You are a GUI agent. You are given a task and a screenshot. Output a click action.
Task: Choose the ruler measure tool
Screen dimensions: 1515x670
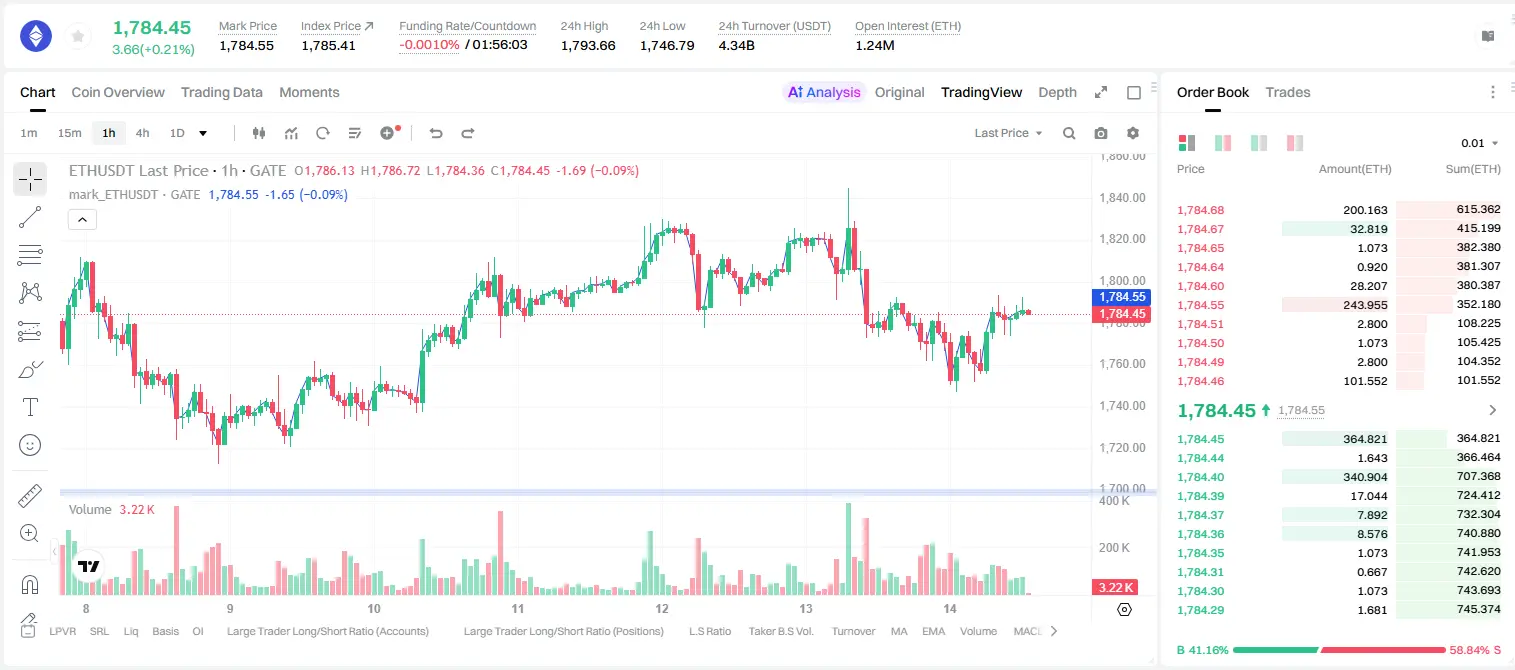click(30, 496)
